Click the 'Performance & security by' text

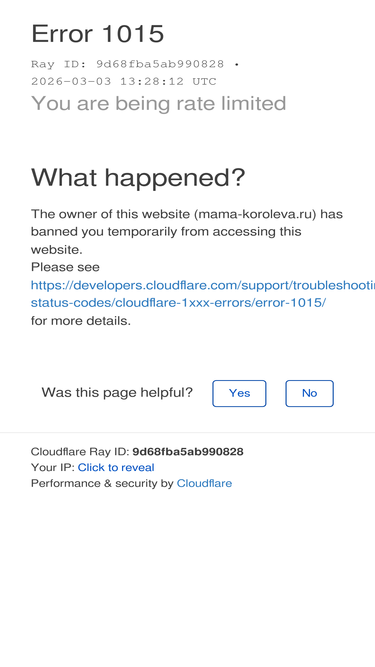click(102, 483)
